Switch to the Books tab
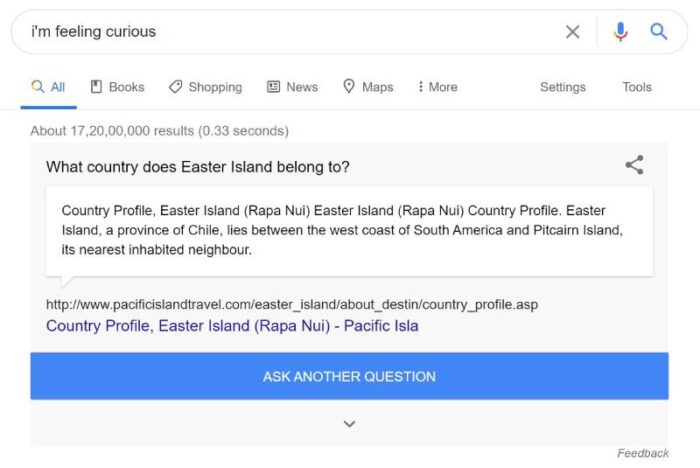 [117, 87]
